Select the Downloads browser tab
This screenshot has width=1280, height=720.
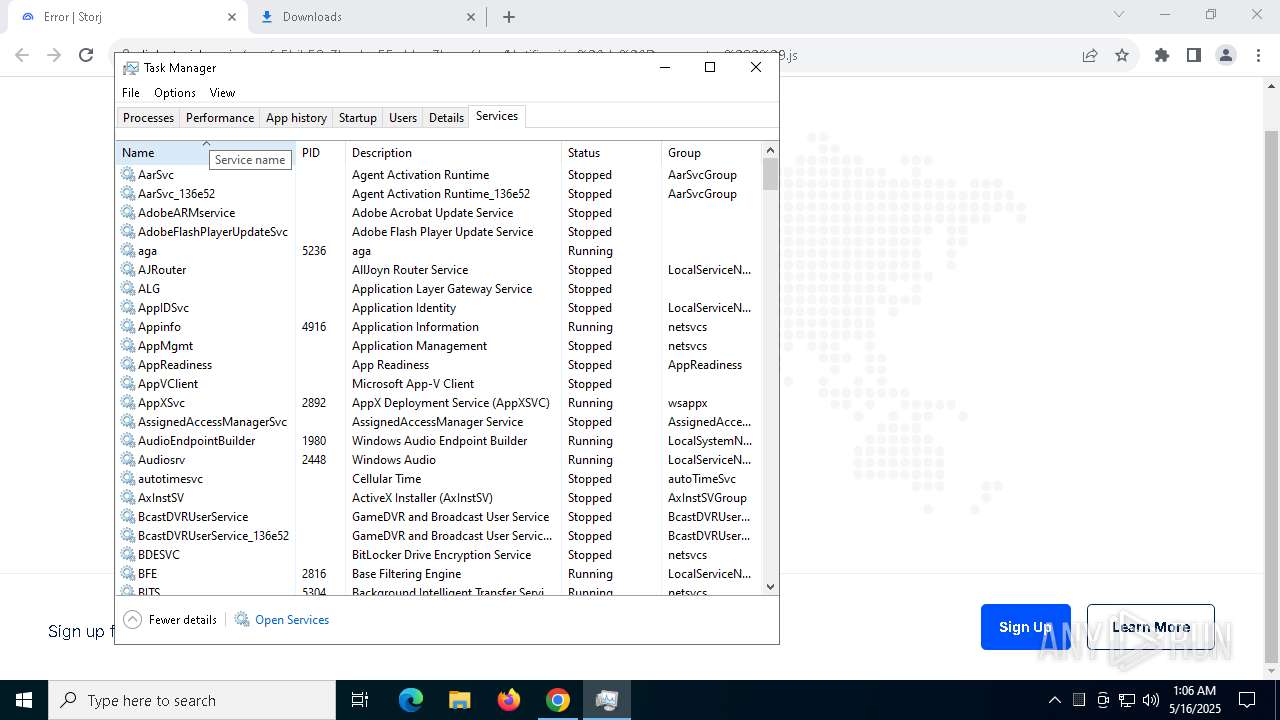(x=365, y=17)
